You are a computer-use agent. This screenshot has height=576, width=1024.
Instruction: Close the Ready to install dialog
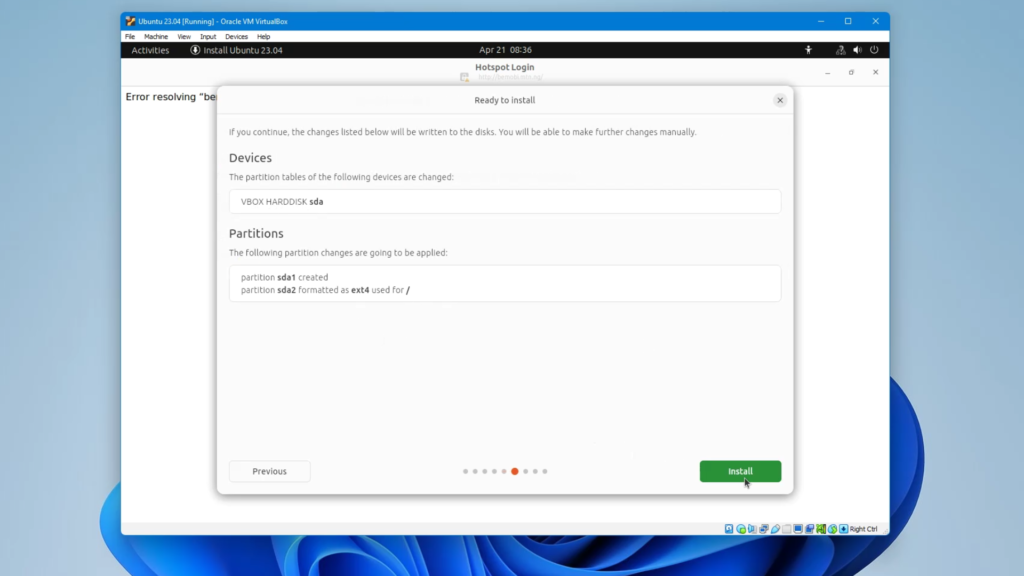pyautogui.click(x=780, y=101)
